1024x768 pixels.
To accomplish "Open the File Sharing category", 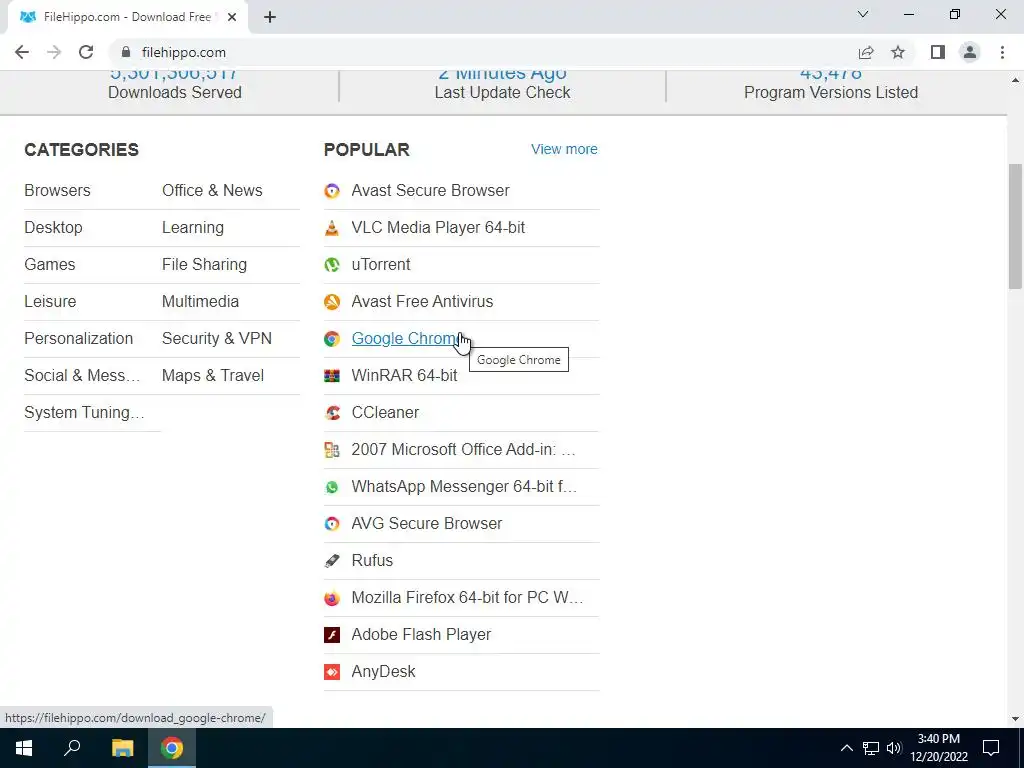I will [x=204, y=264].
